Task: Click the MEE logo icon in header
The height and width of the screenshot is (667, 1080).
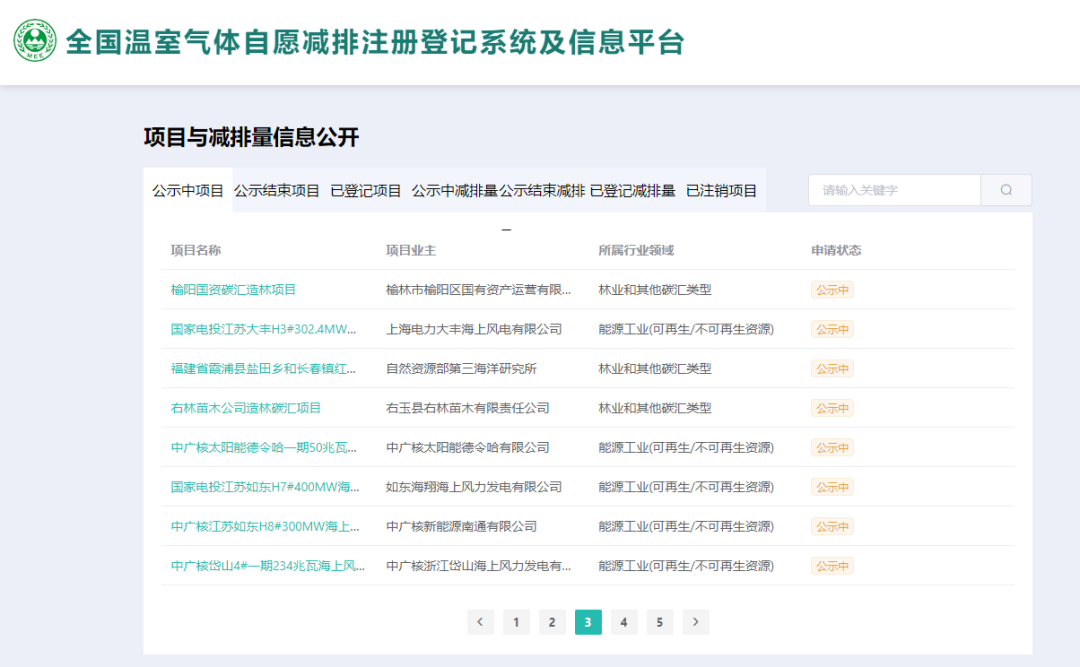Action: [x=35, y=41]
